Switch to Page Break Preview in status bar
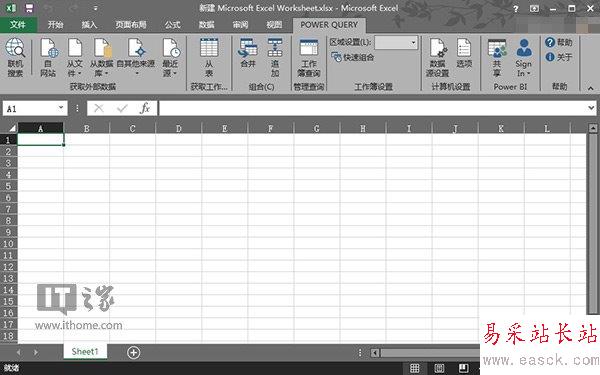This screenshot has height=375, width=600. tap(463, 368)
